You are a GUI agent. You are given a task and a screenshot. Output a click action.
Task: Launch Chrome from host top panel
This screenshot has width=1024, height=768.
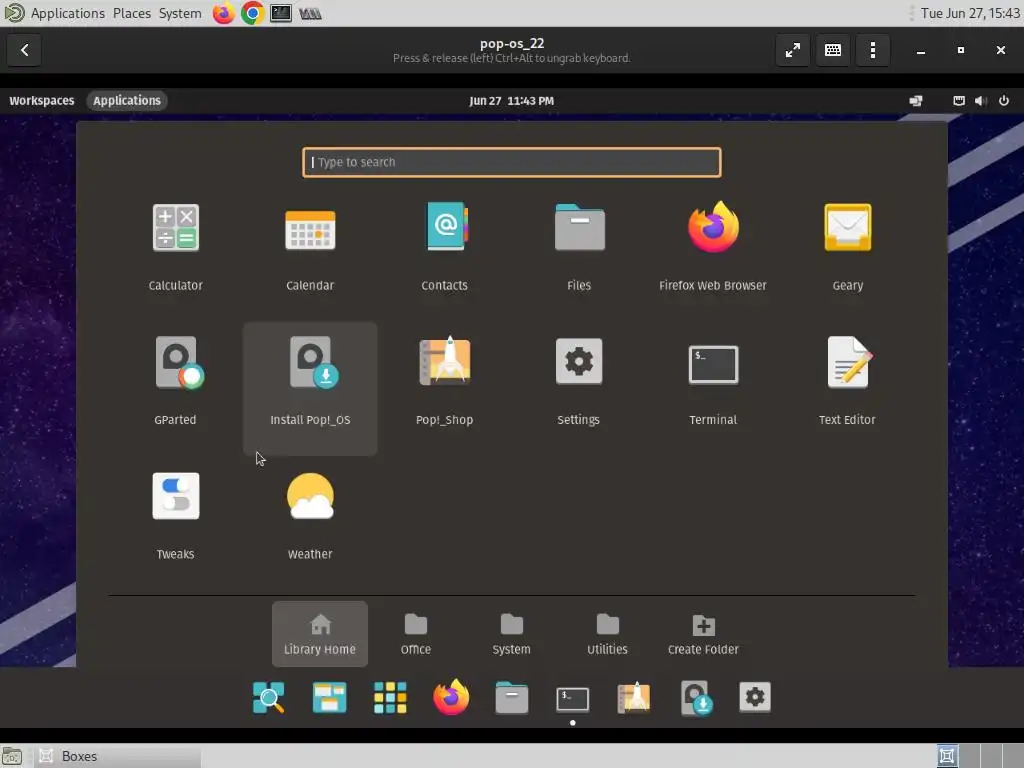click(x=252, y=13)
